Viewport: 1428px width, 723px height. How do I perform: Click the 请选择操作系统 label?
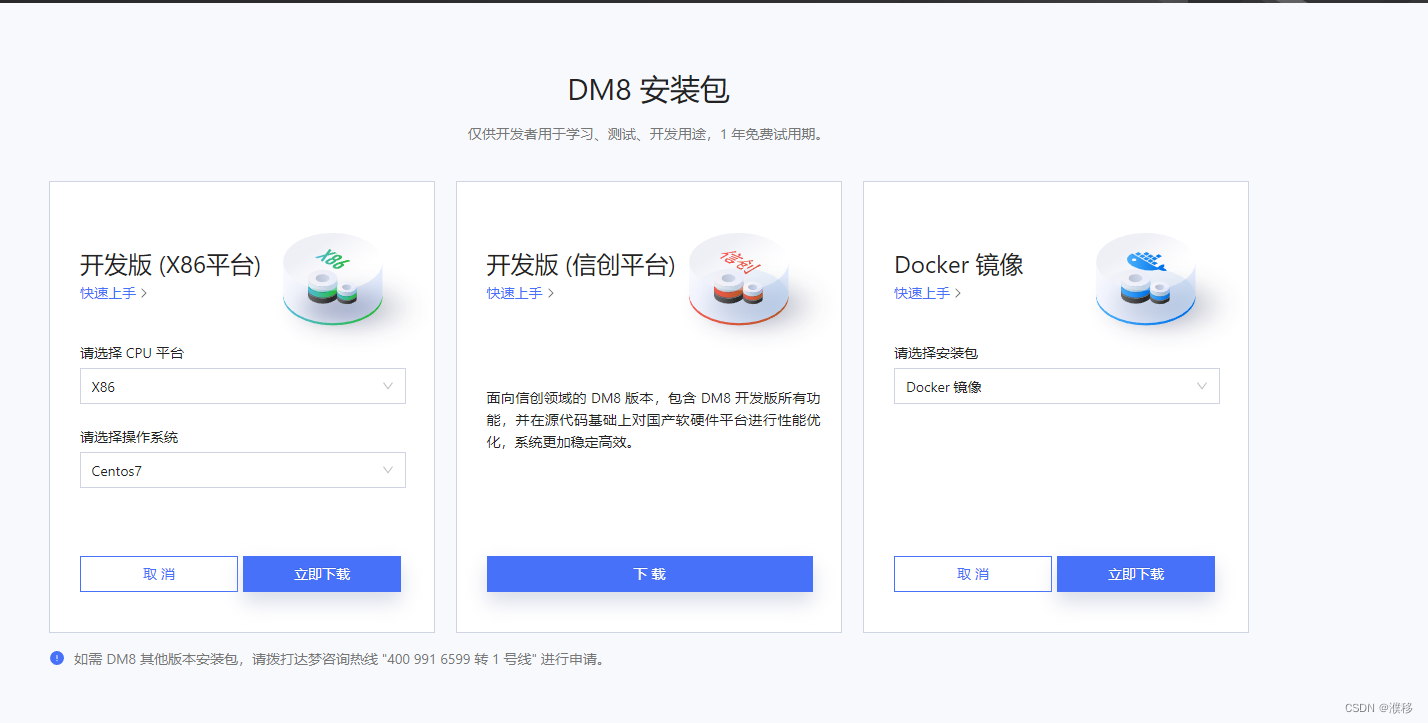pyautogui.click(x=129, y=437)
